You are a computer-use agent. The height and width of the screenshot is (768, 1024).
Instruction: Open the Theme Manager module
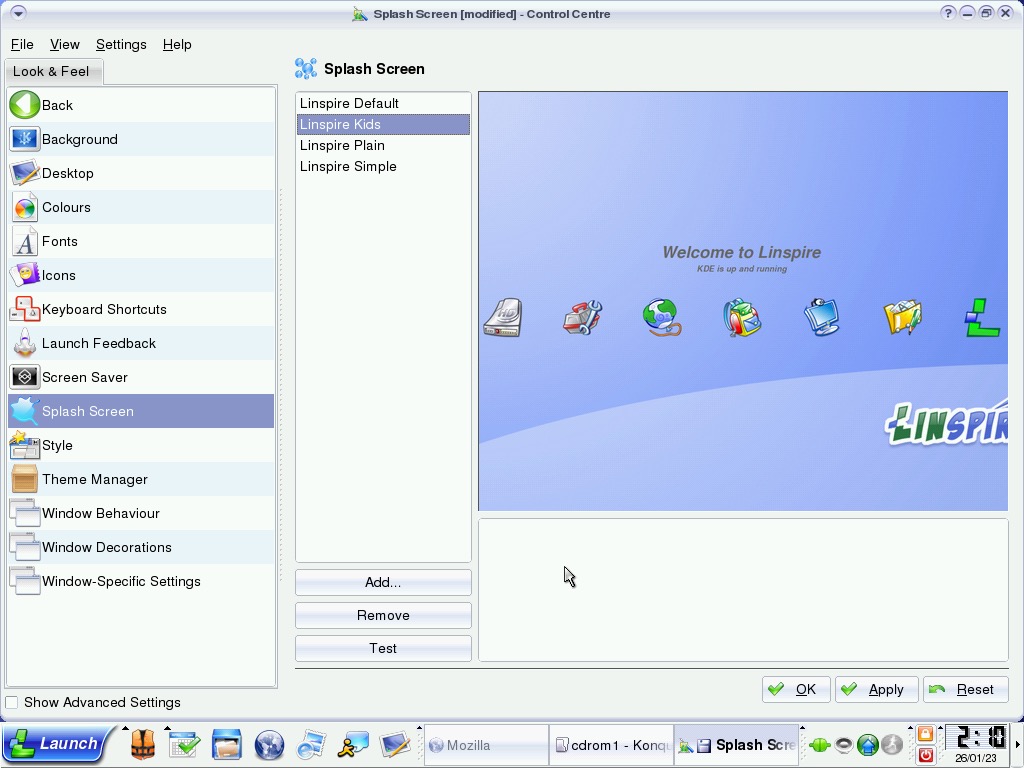pos(94,479)
